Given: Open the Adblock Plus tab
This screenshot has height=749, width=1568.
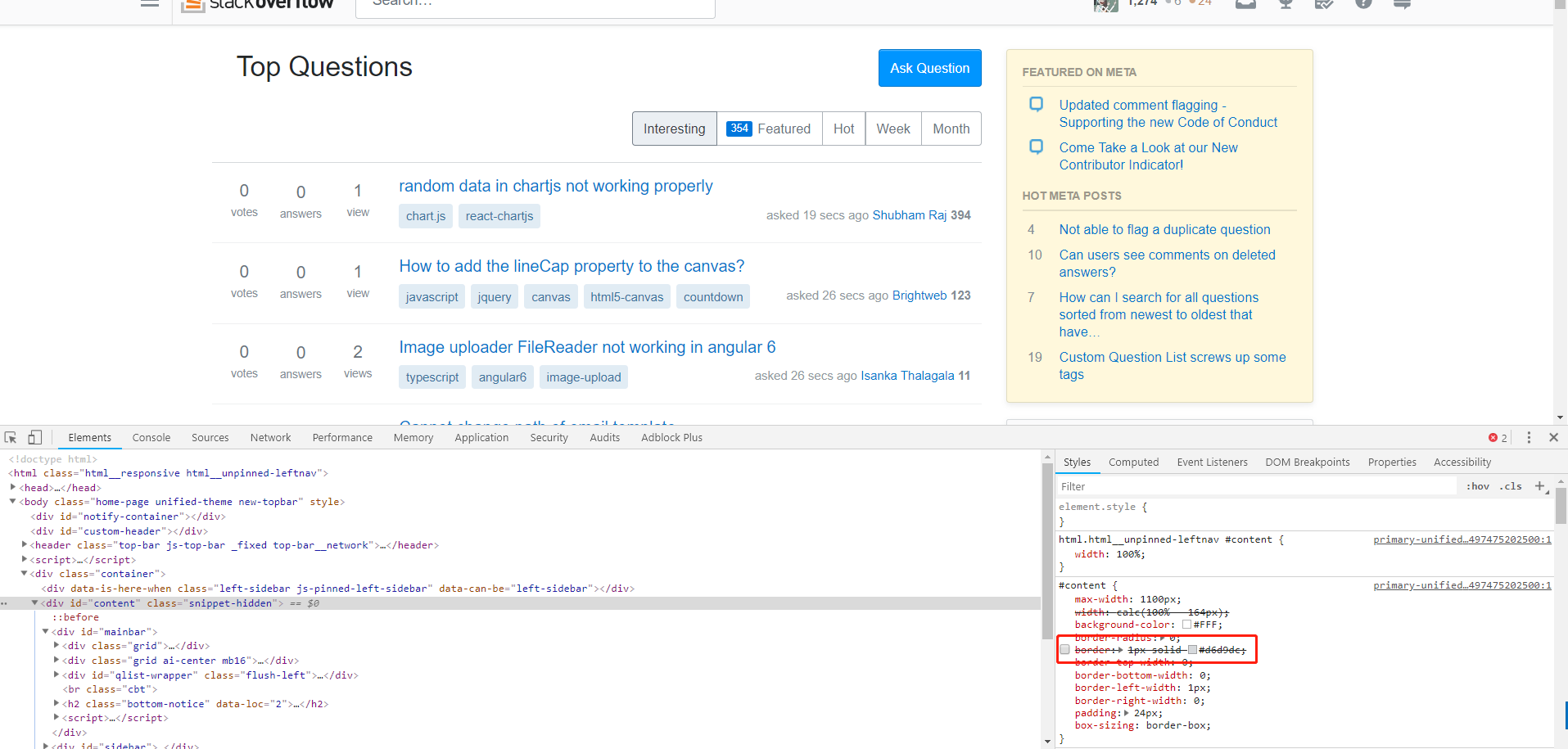Looking at the screenshot, I should pyautogui.click(x=671, y=438).
